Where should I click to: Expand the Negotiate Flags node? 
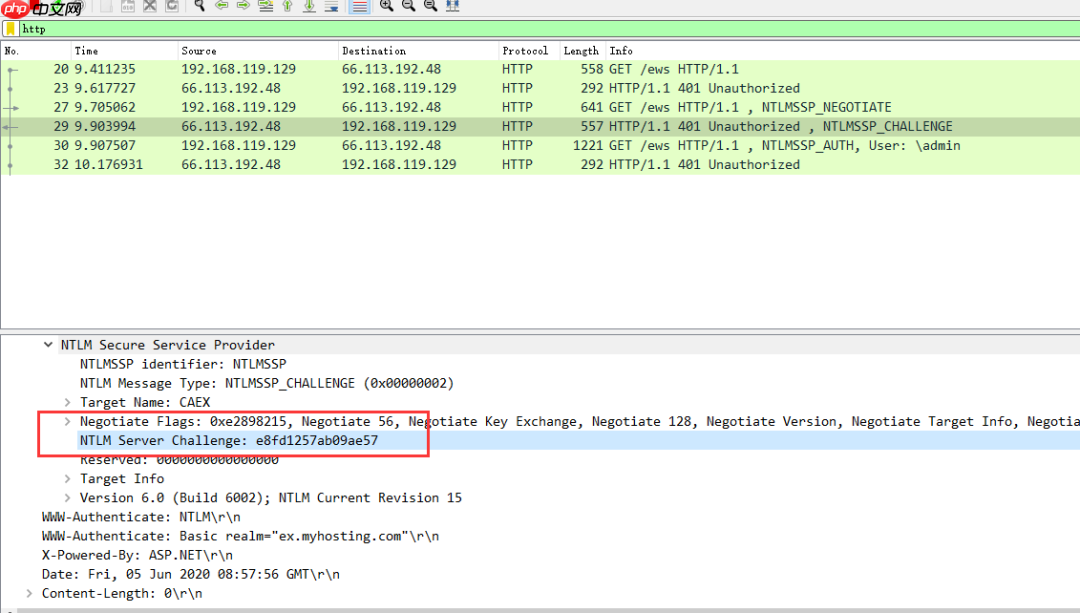pos(68,421)
